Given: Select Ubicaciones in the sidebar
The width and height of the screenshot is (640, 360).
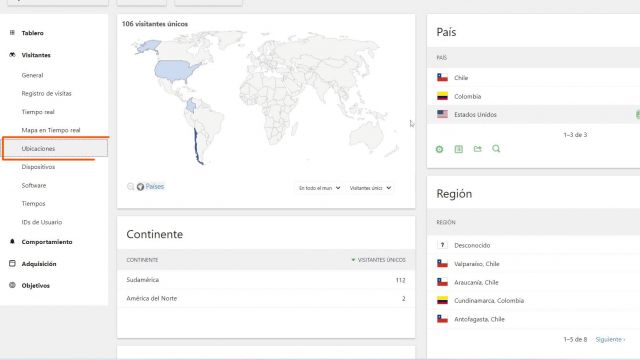Looking at the screenshot, I should (x=55, y=148).
